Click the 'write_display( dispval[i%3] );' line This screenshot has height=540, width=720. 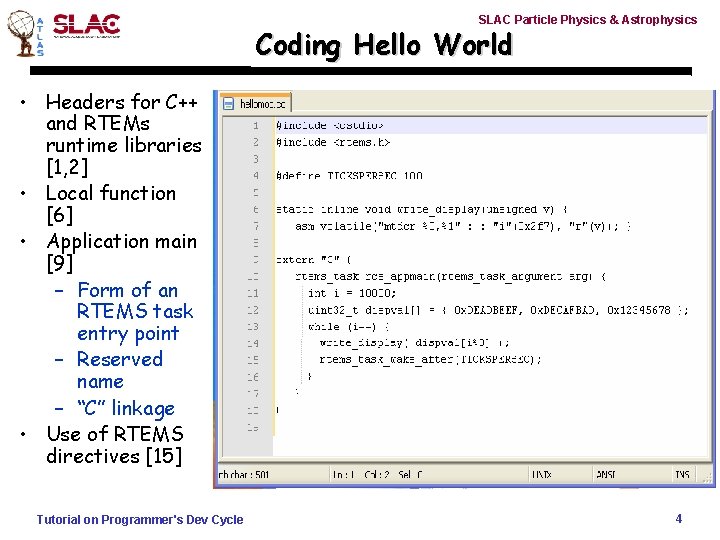[414, 343]
